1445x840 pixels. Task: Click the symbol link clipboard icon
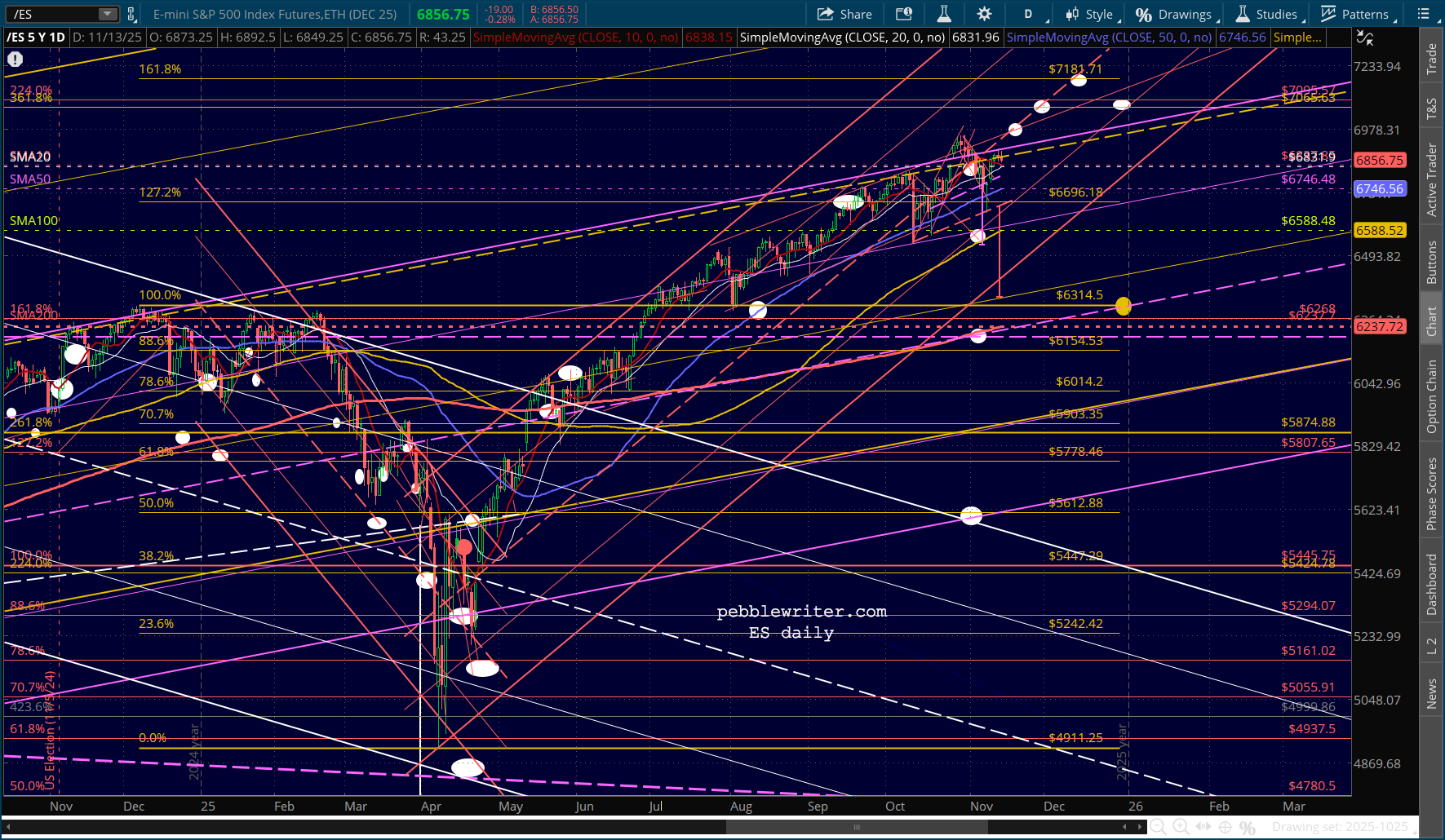131,14
